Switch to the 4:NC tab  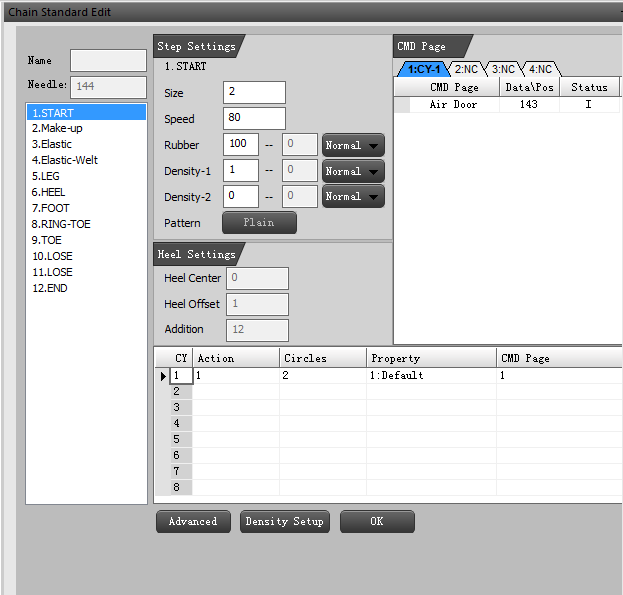click(x=540, y=69)
